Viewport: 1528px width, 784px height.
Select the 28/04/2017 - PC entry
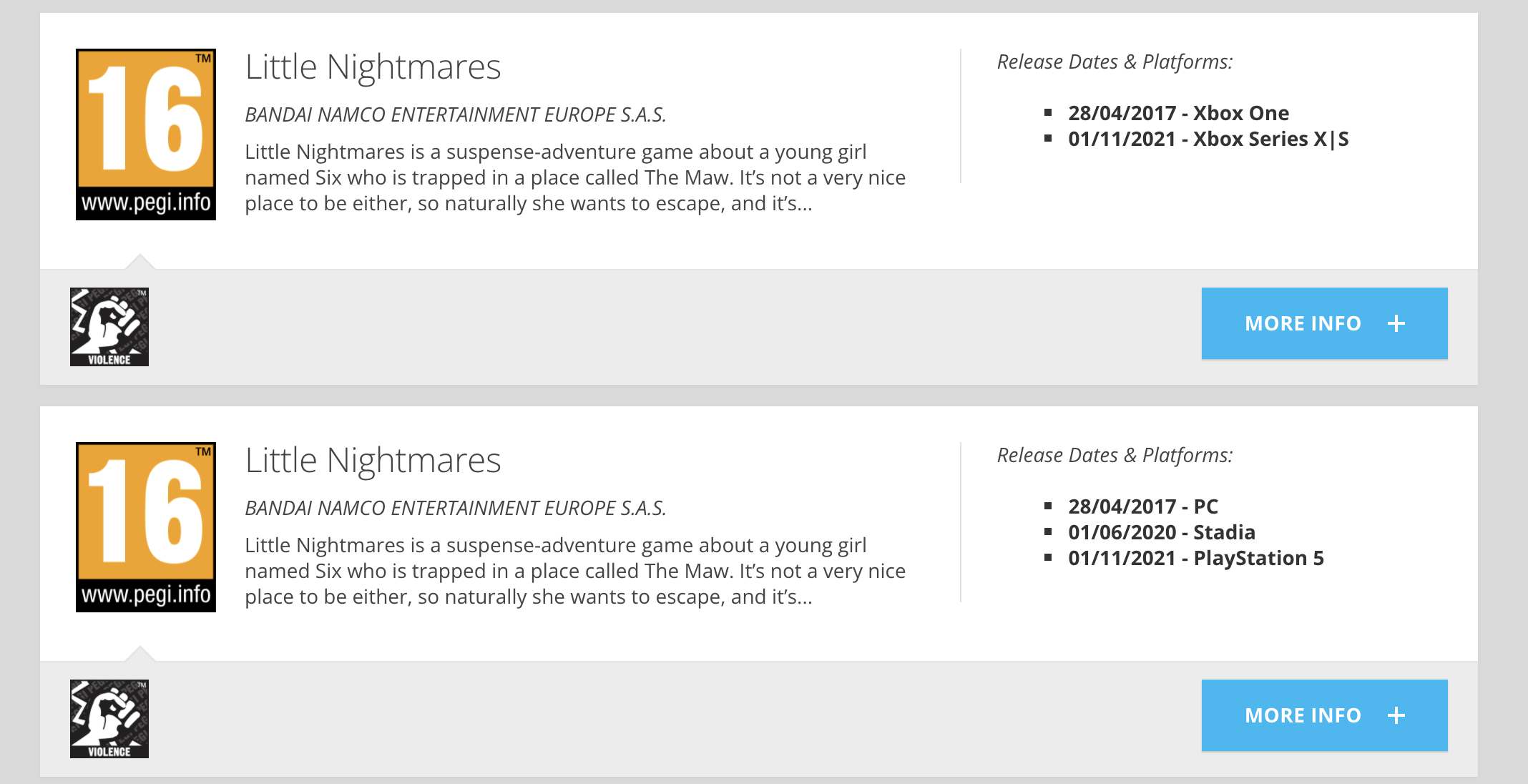pyautogui.click(x=1142, y=506)
